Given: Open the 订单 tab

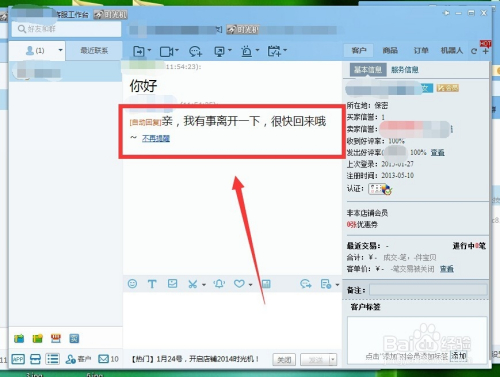Looking at the screenshot, I should click(421, 50).
